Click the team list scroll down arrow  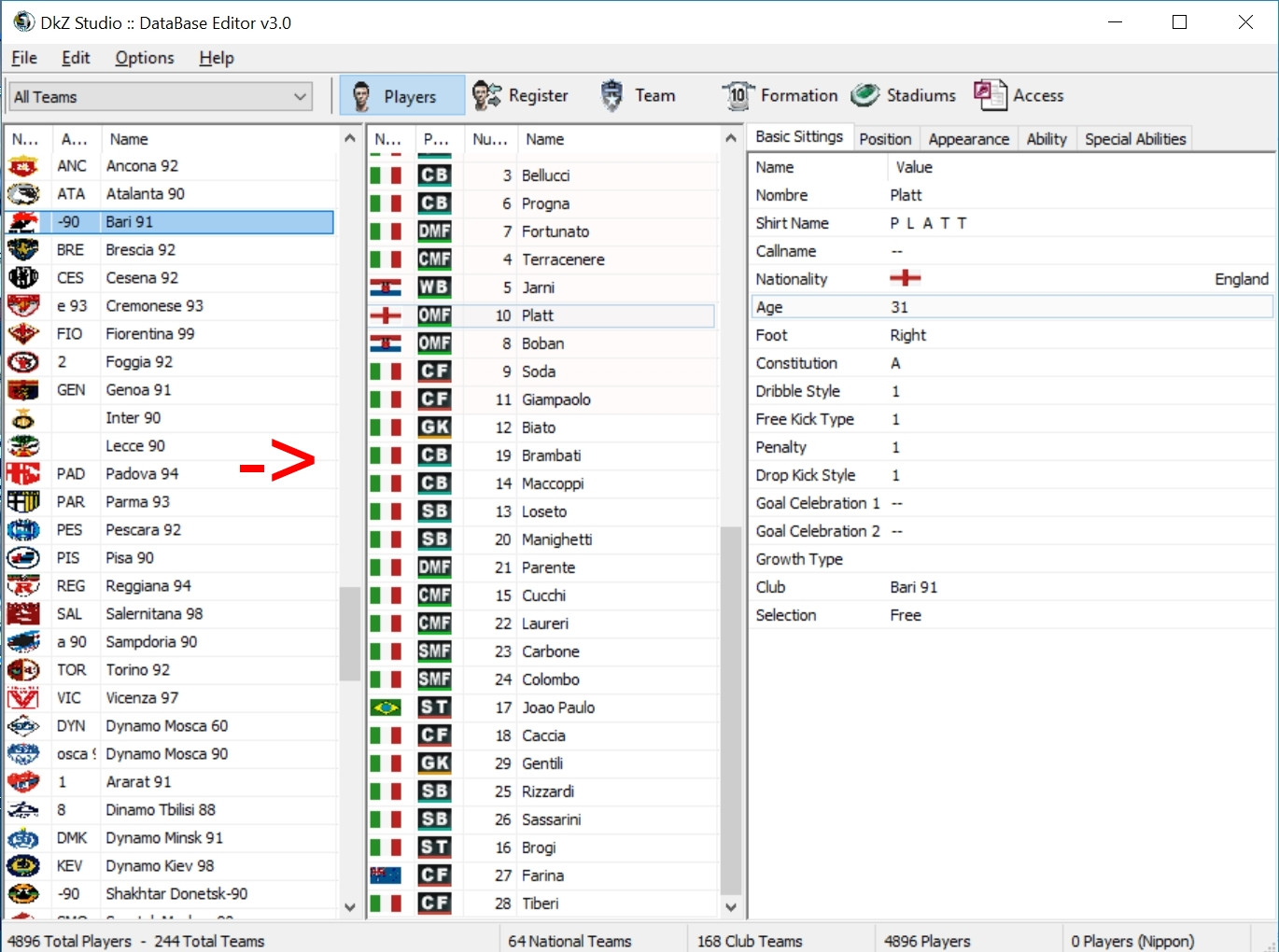[350, 906]
